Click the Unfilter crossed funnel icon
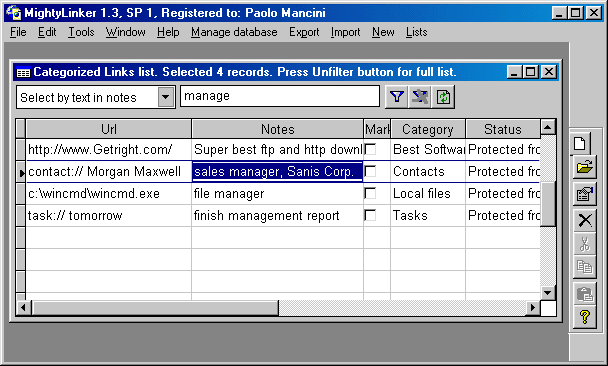The height and width of the screenshot is (366, 608). 420,97
